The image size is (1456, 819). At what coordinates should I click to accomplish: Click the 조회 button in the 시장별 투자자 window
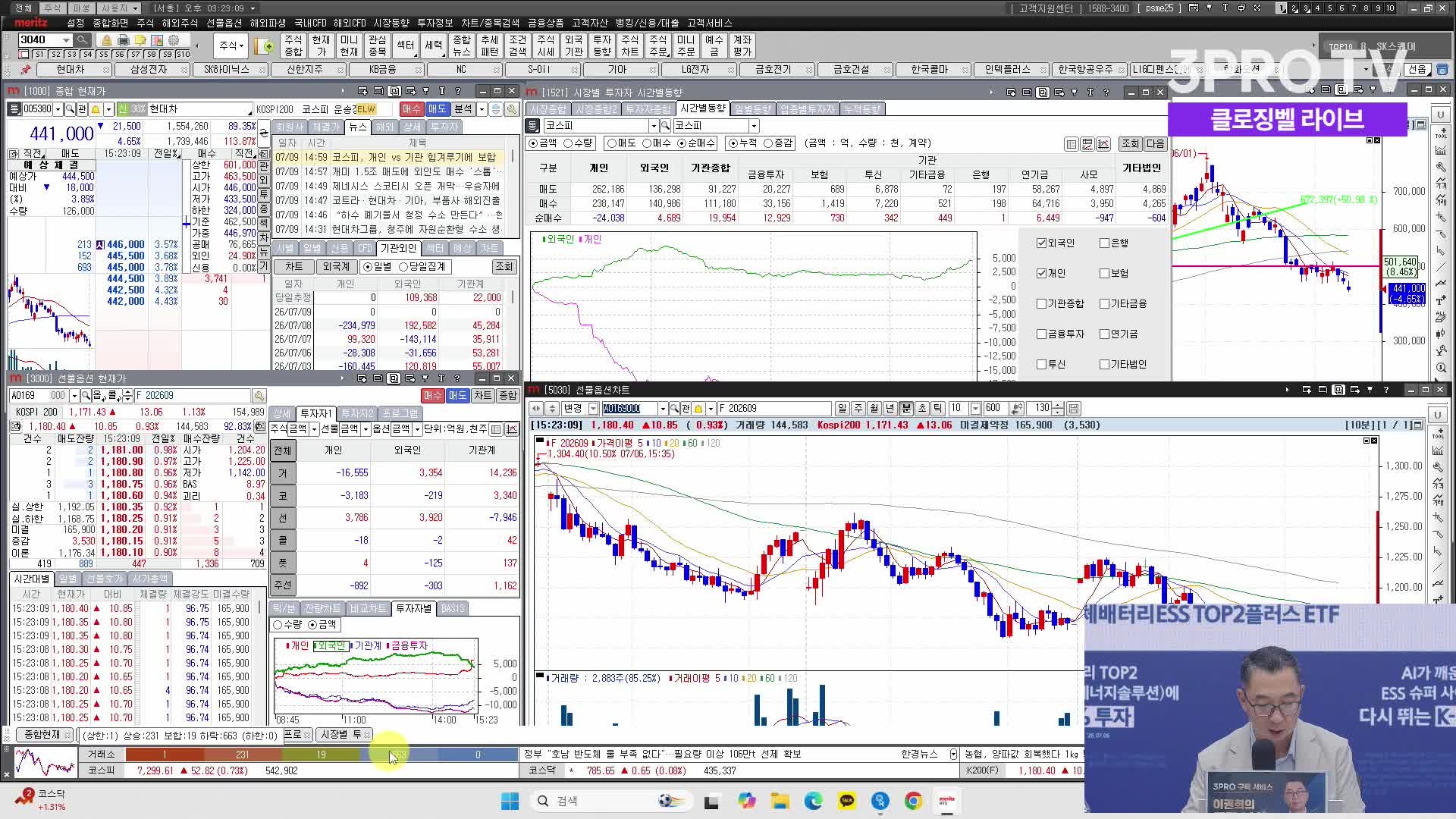point(1131,143)
